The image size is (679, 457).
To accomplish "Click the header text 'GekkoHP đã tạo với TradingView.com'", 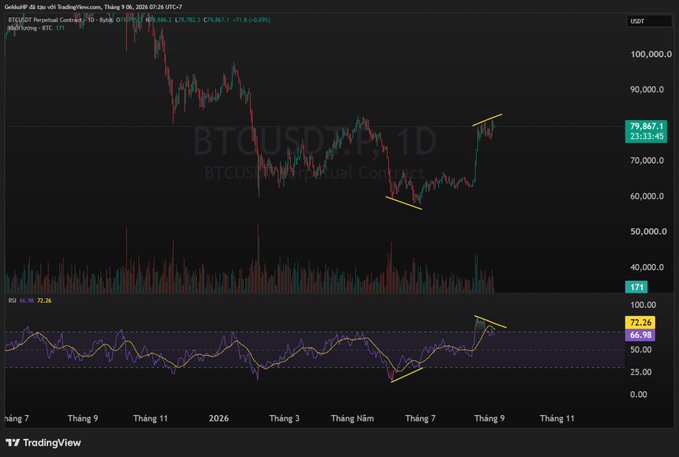I will coord(53,7).
